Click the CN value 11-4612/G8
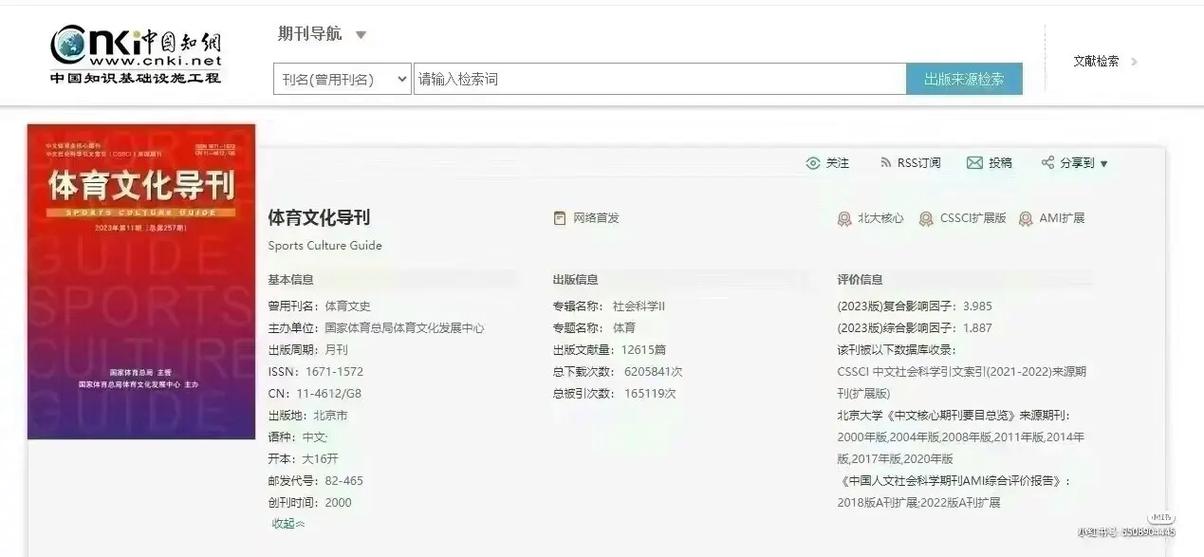The height and width of the screenshot is (557, 1204). point(329,394)
